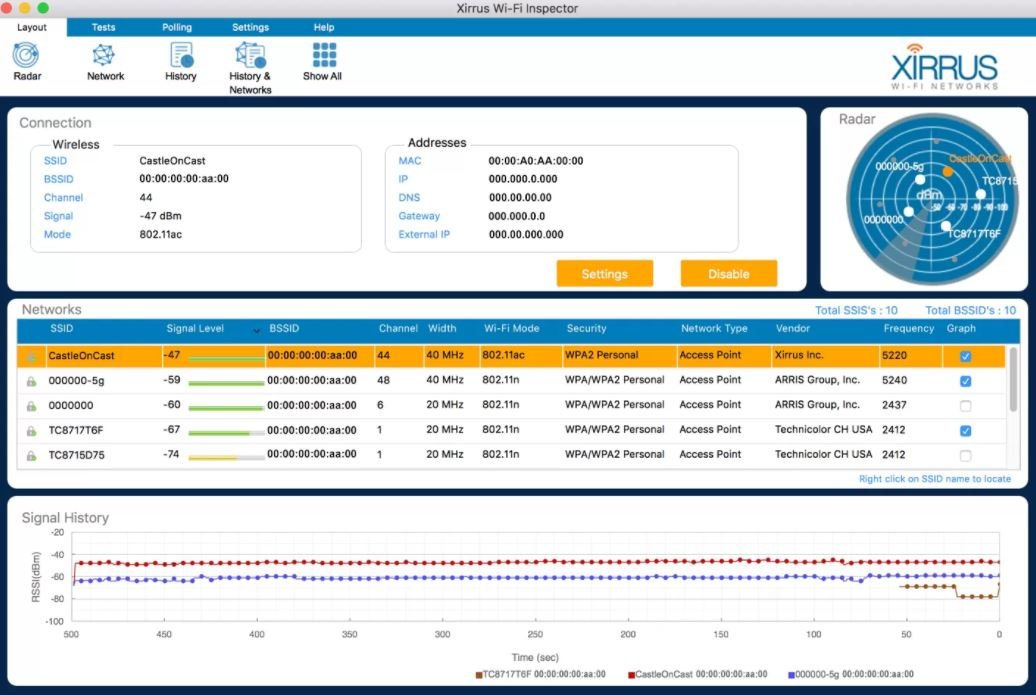Select the History layout icon

pyautogui.click(x=181, y=55)
